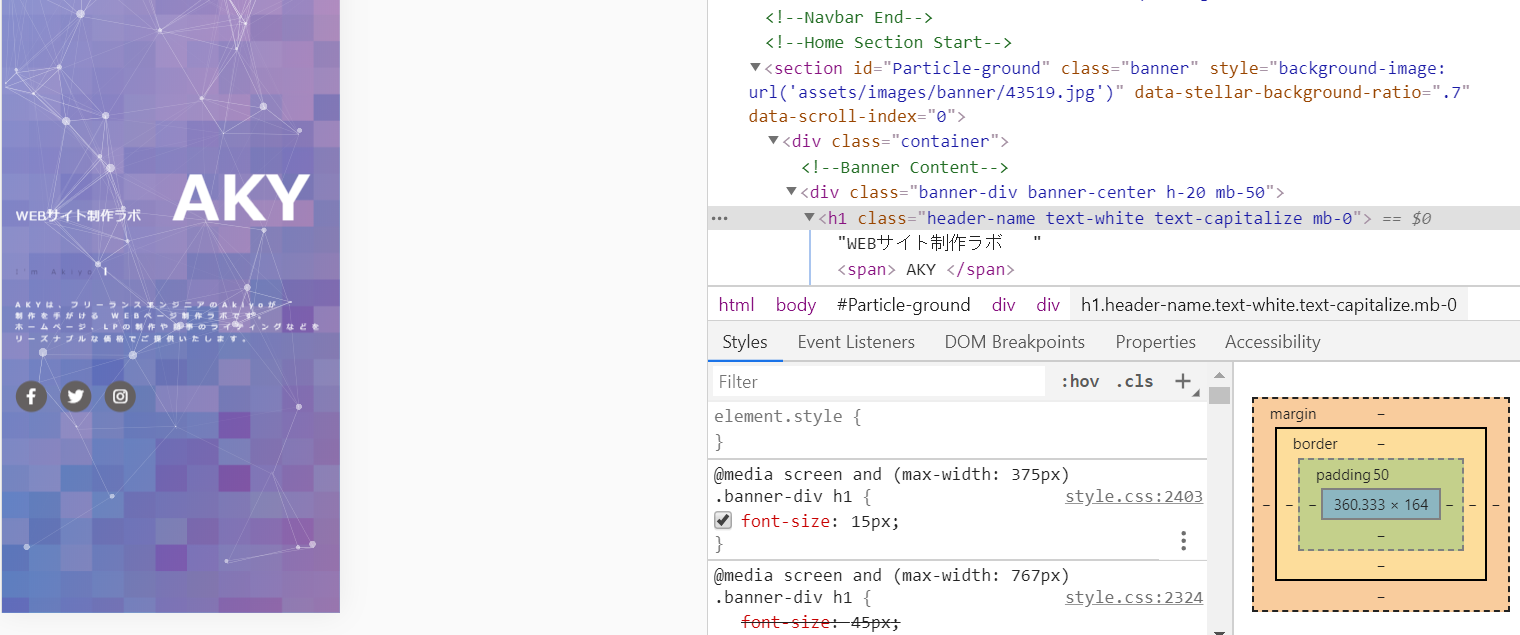
Task: Select #Particle-ground in the breadcrumb bar
Action: [x=903, y=305]
